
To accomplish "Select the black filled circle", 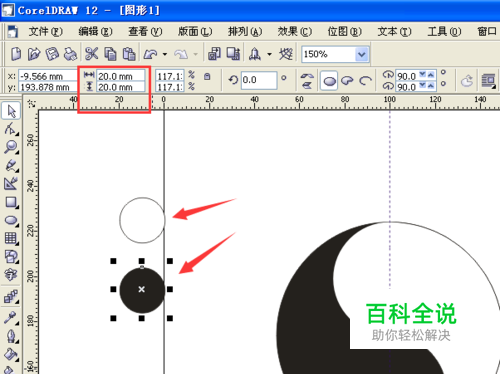I will click(142, 290).
